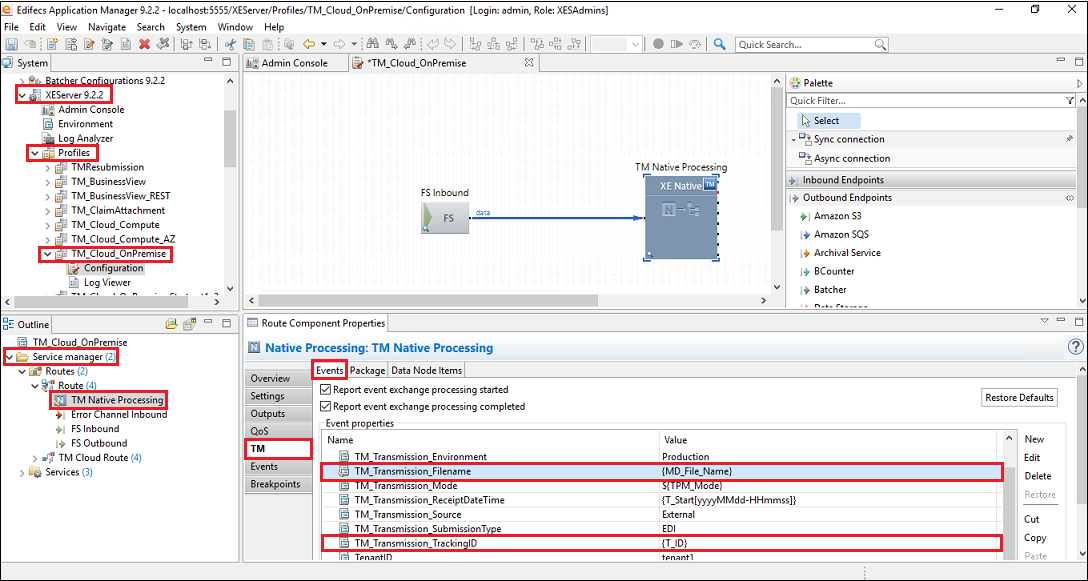This screenshot has width=1088, height=581.
Task: Click the Delete button
Action: pos(1037,476)
